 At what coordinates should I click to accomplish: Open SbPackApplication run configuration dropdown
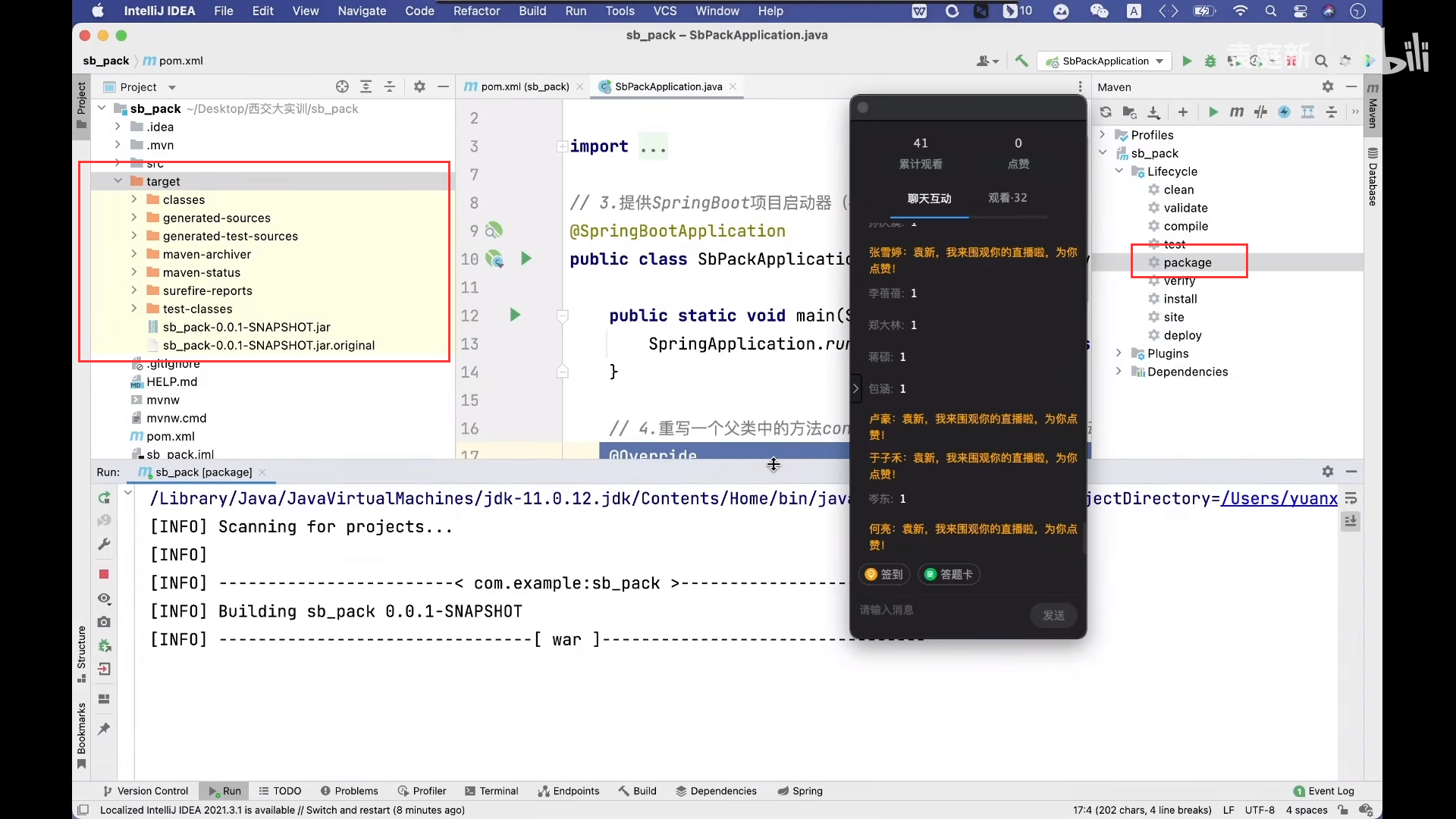[x=1105, y=61]
